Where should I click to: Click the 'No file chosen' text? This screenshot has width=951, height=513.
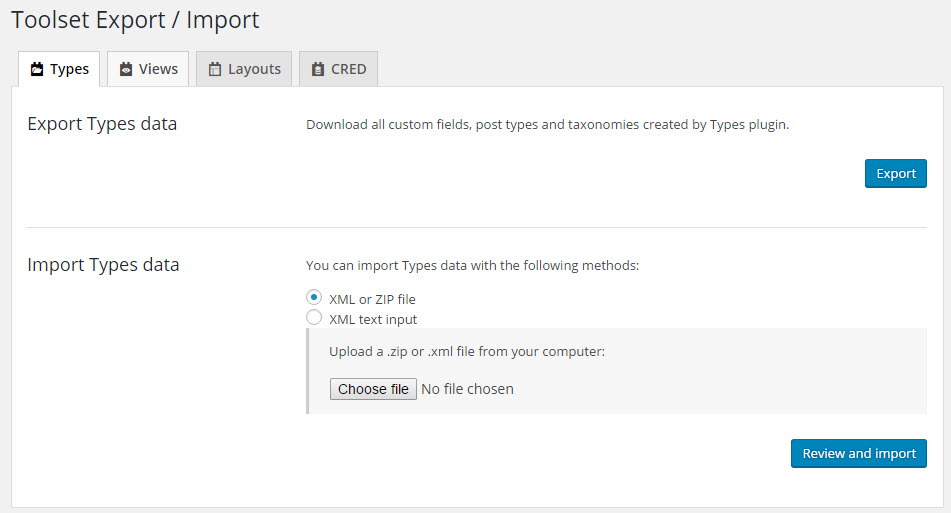click(467, 389)
